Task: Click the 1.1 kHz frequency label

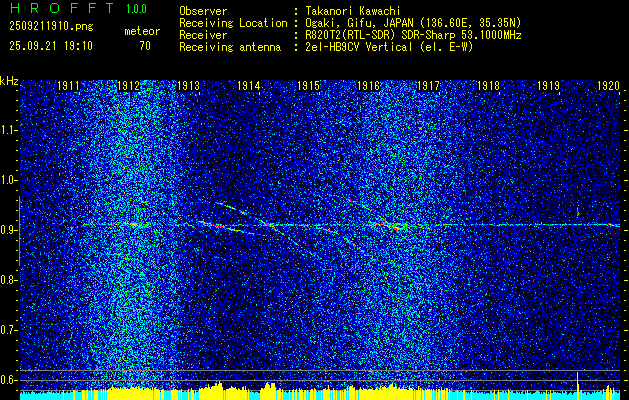Action: 8,130
